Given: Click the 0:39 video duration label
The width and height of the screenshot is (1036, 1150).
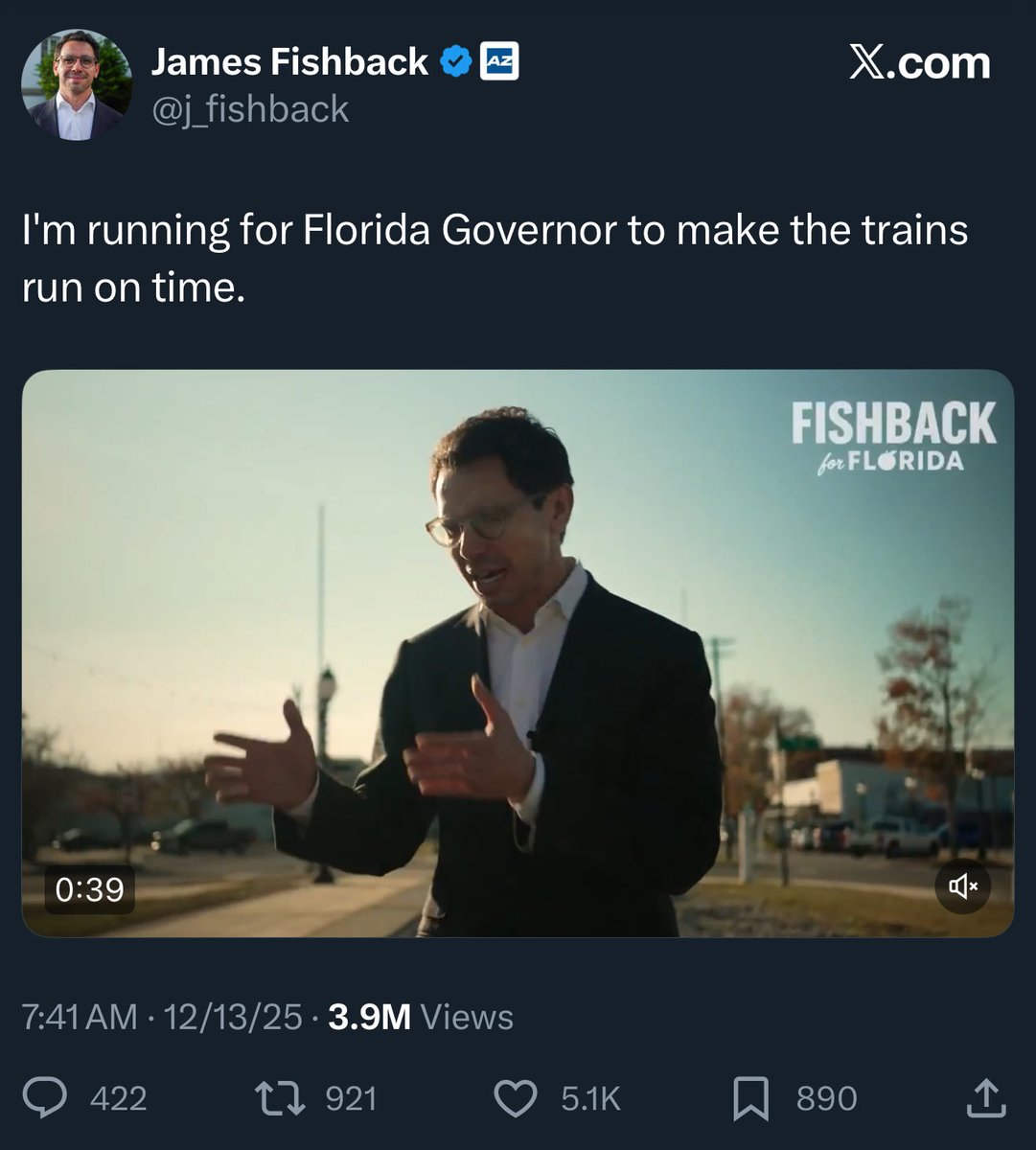Looking at the screenshot, I should pos(90,890).
